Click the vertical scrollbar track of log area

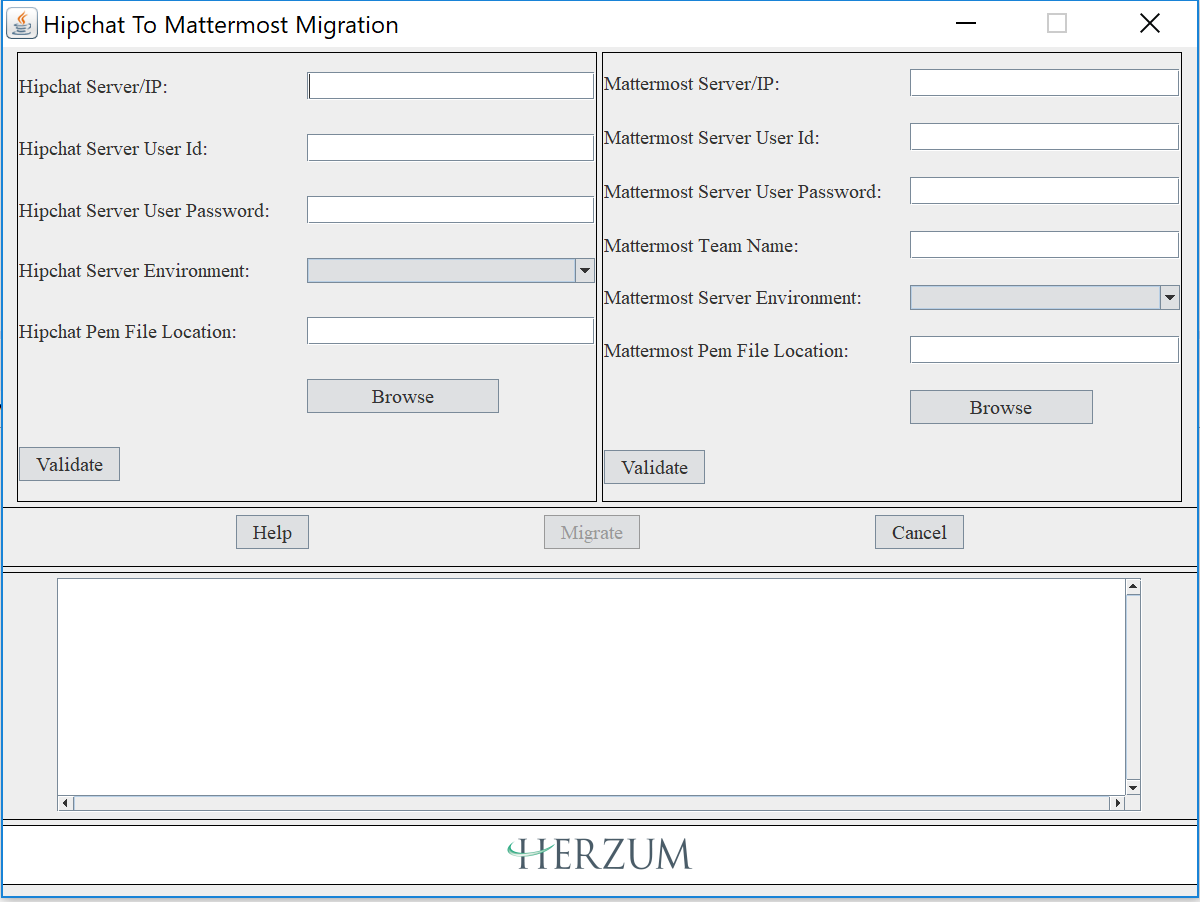click(1133, 687)
